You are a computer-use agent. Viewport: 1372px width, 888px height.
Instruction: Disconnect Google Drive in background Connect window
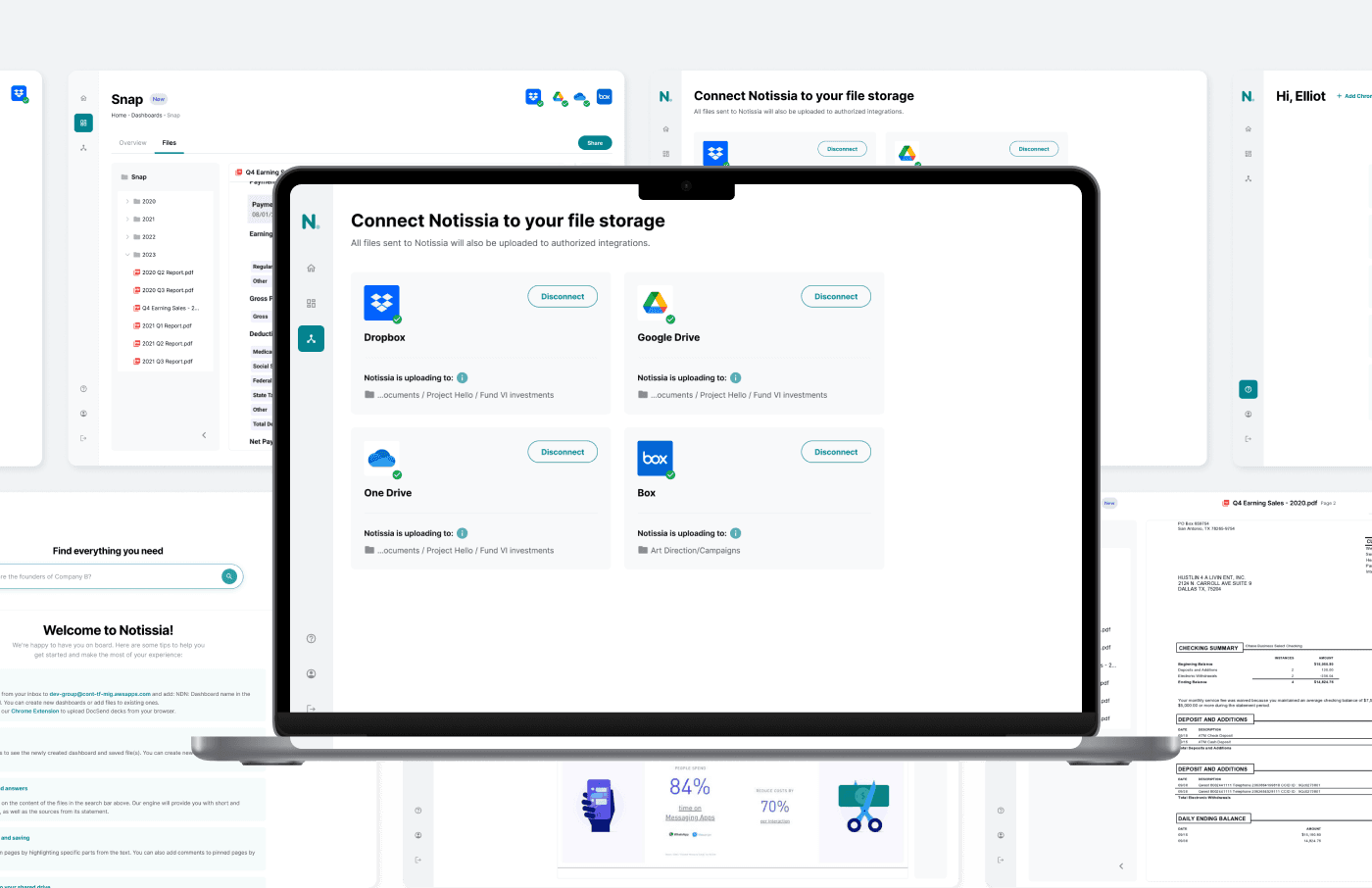(x=1033, y=149)
